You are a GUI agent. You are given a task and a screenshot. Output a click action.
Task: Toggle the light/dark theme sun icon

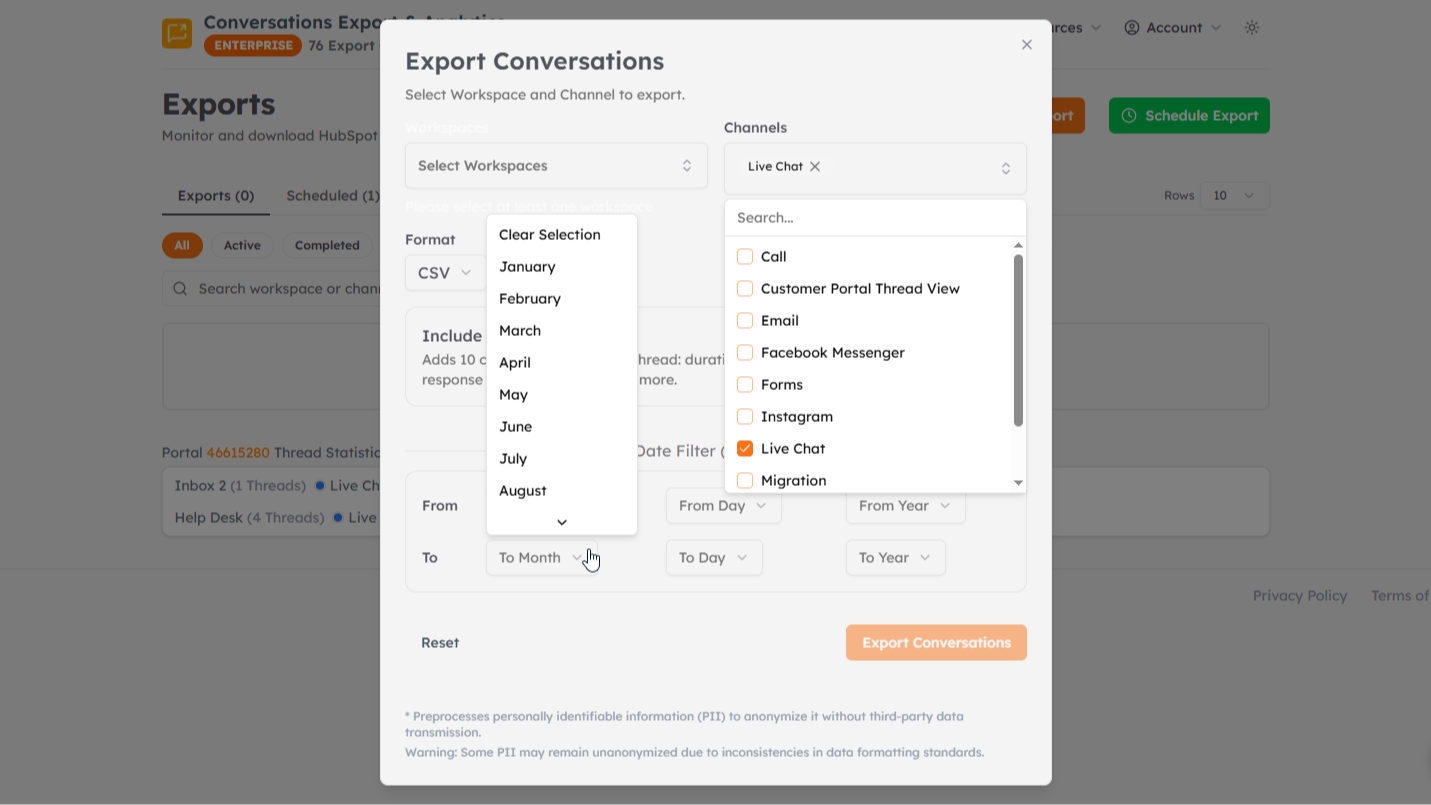tap(1252, 28)
